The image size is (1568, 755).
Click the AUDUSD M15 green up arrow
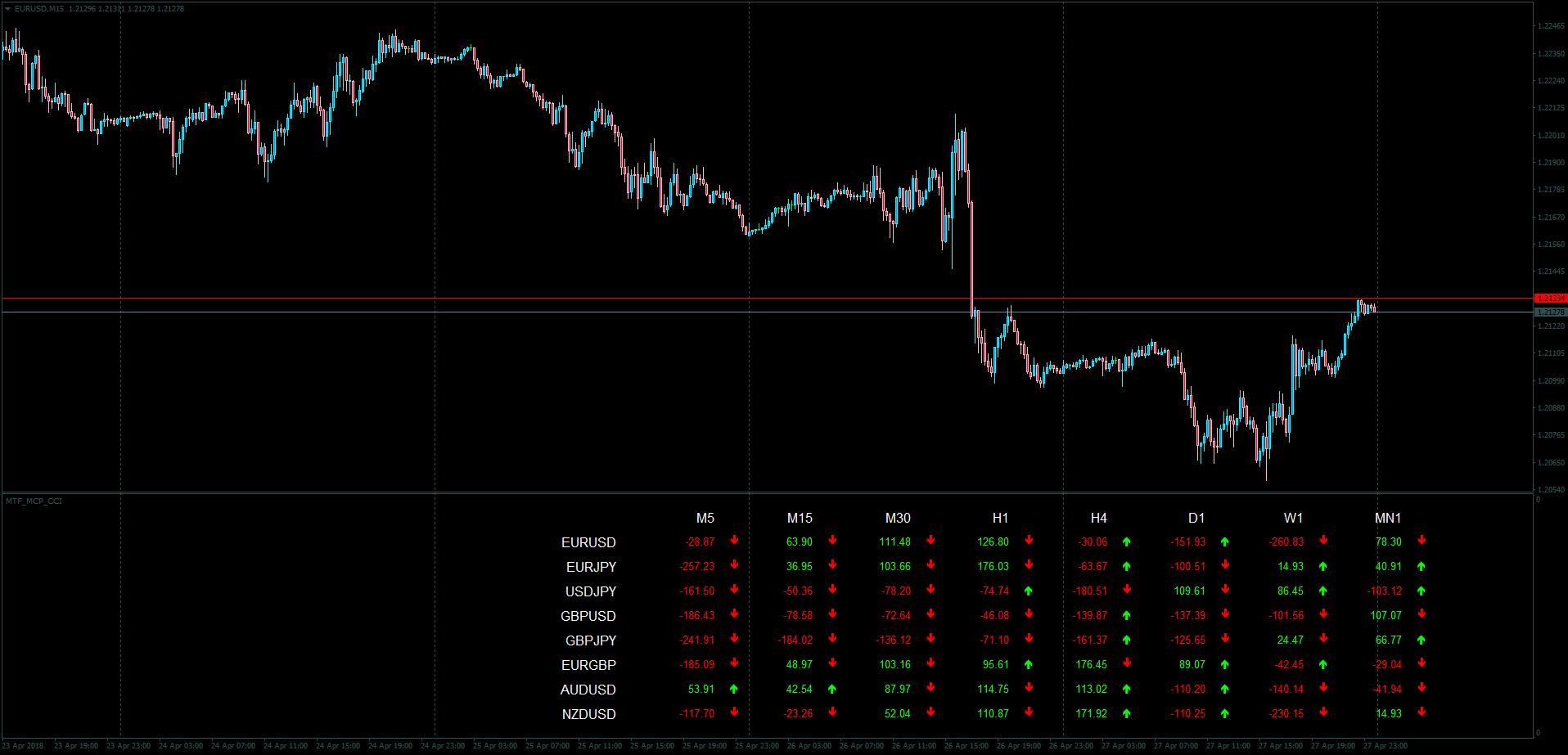pos(832,689)
